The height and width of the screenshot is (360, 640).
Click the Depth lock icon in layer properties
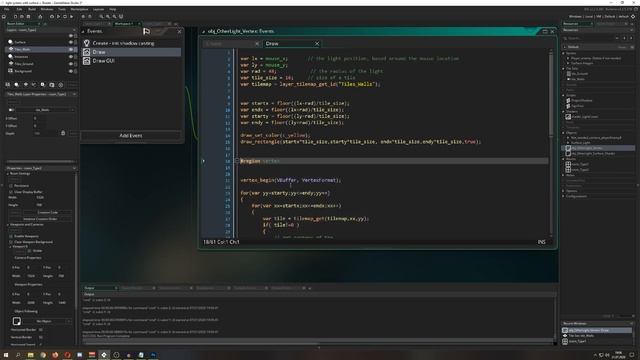tap(63, 133)
